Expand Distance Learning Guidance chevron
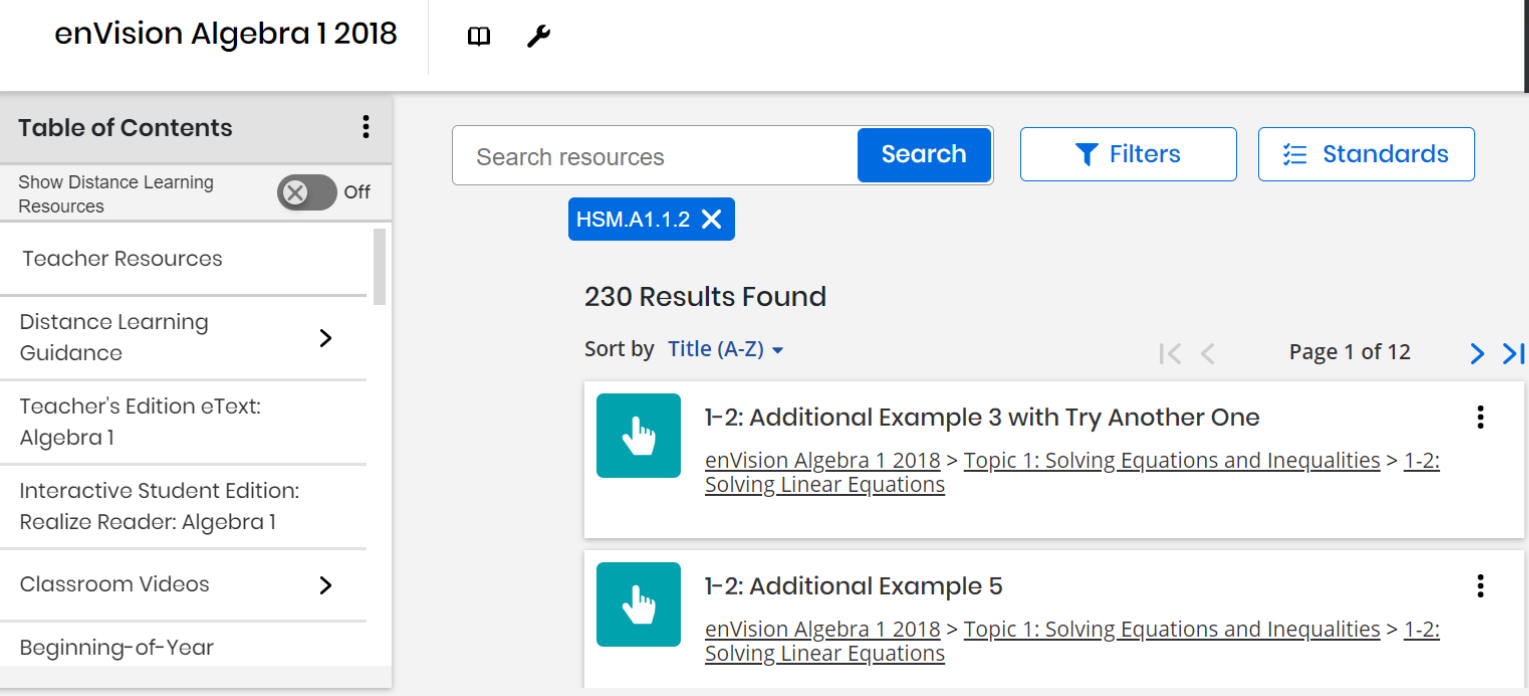Screen dimensions: 1529x696 coord(325,338)
